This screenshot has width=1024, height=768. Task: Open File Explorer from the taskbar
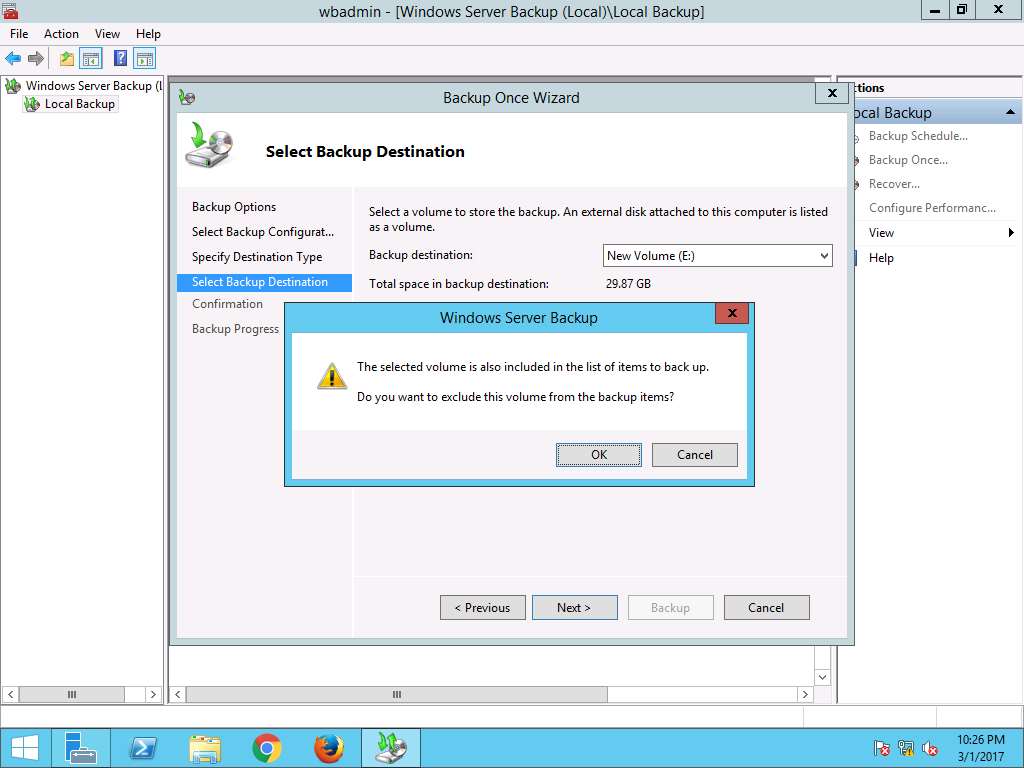pos(204,748)
